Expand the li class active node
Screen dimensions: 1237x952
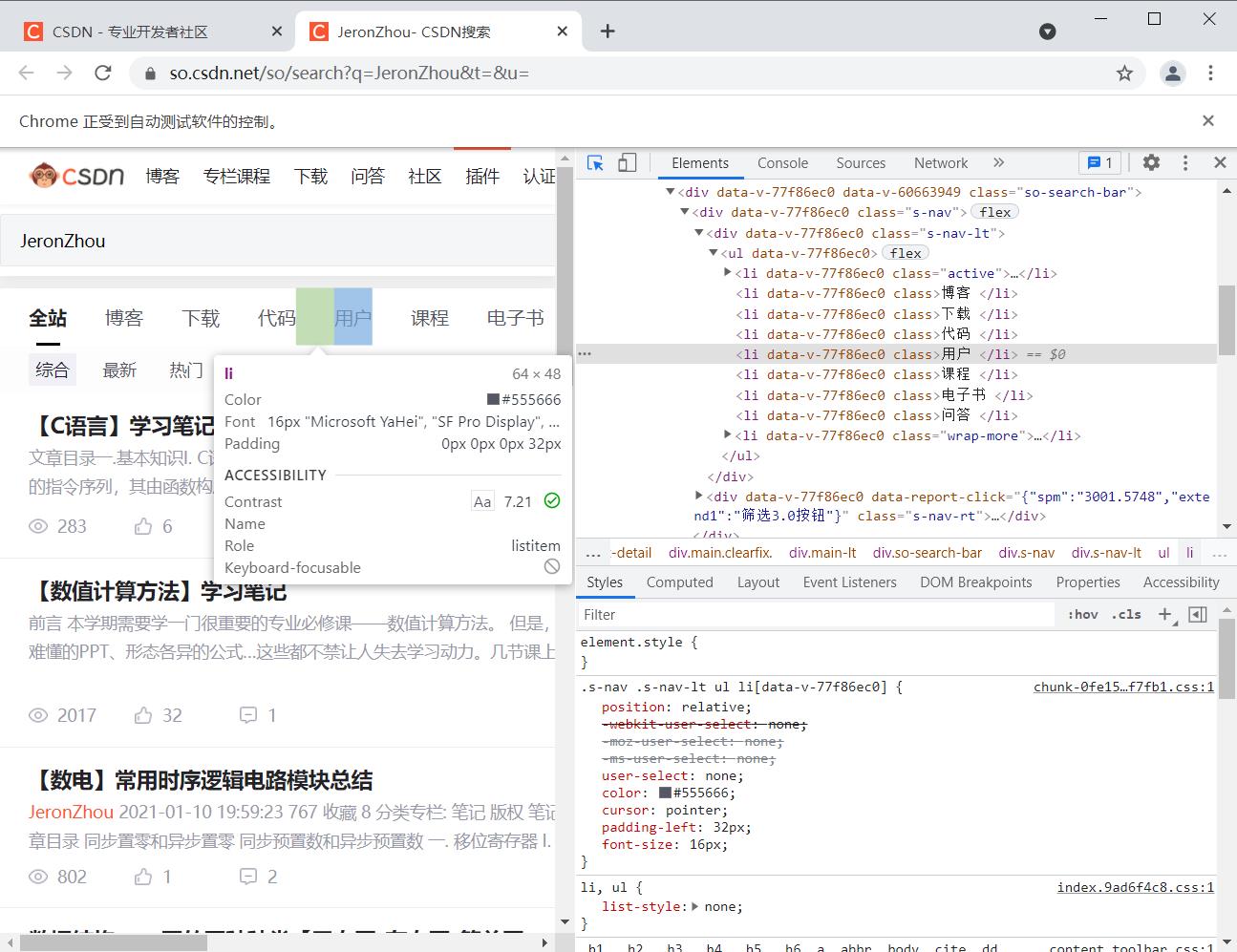pyautogui.click(x=728, y=273)
